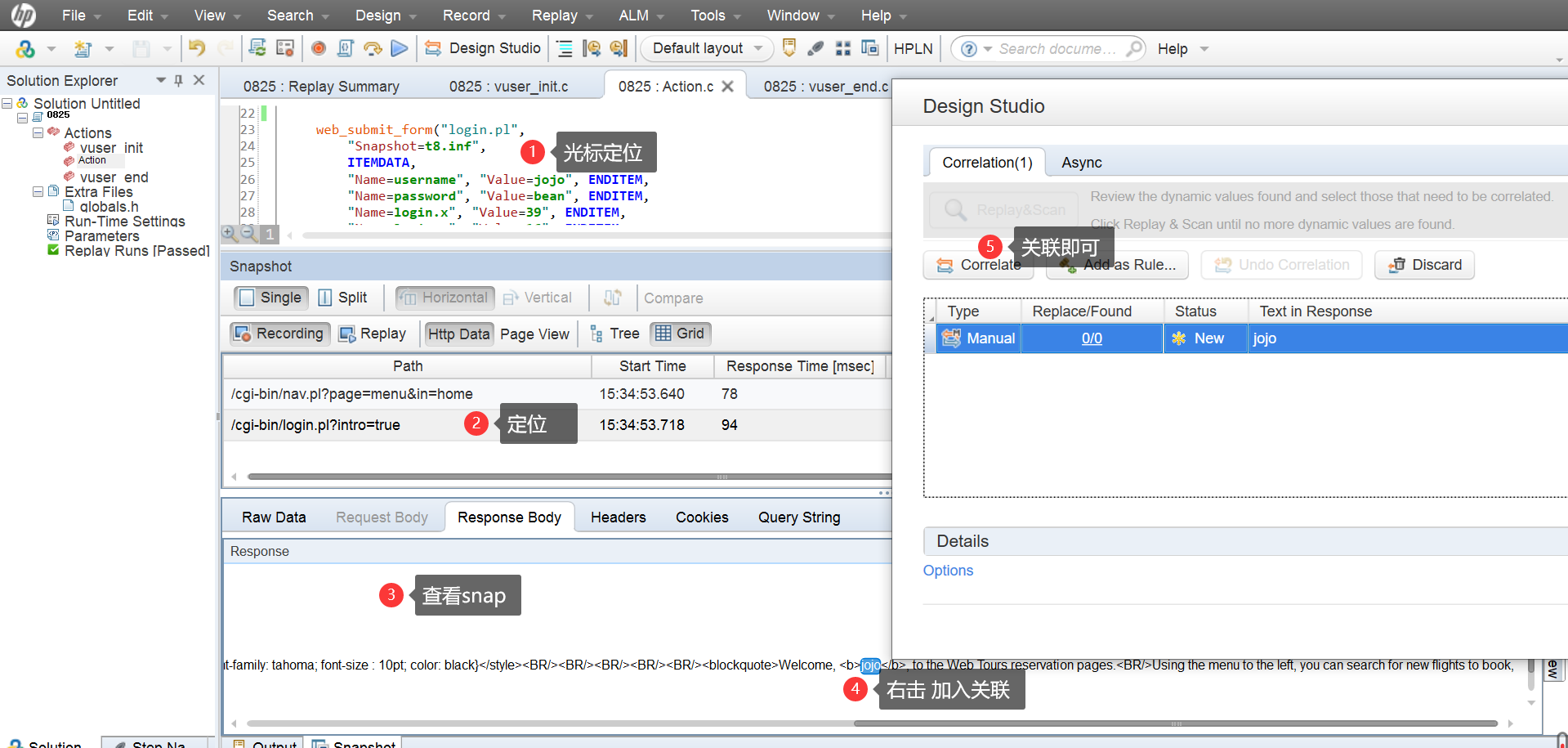Image resolution: width=1568 pixels, height=748 pixels.
Task: Click the 0/0 Replace/Found link
Action: coord(1092,338)
